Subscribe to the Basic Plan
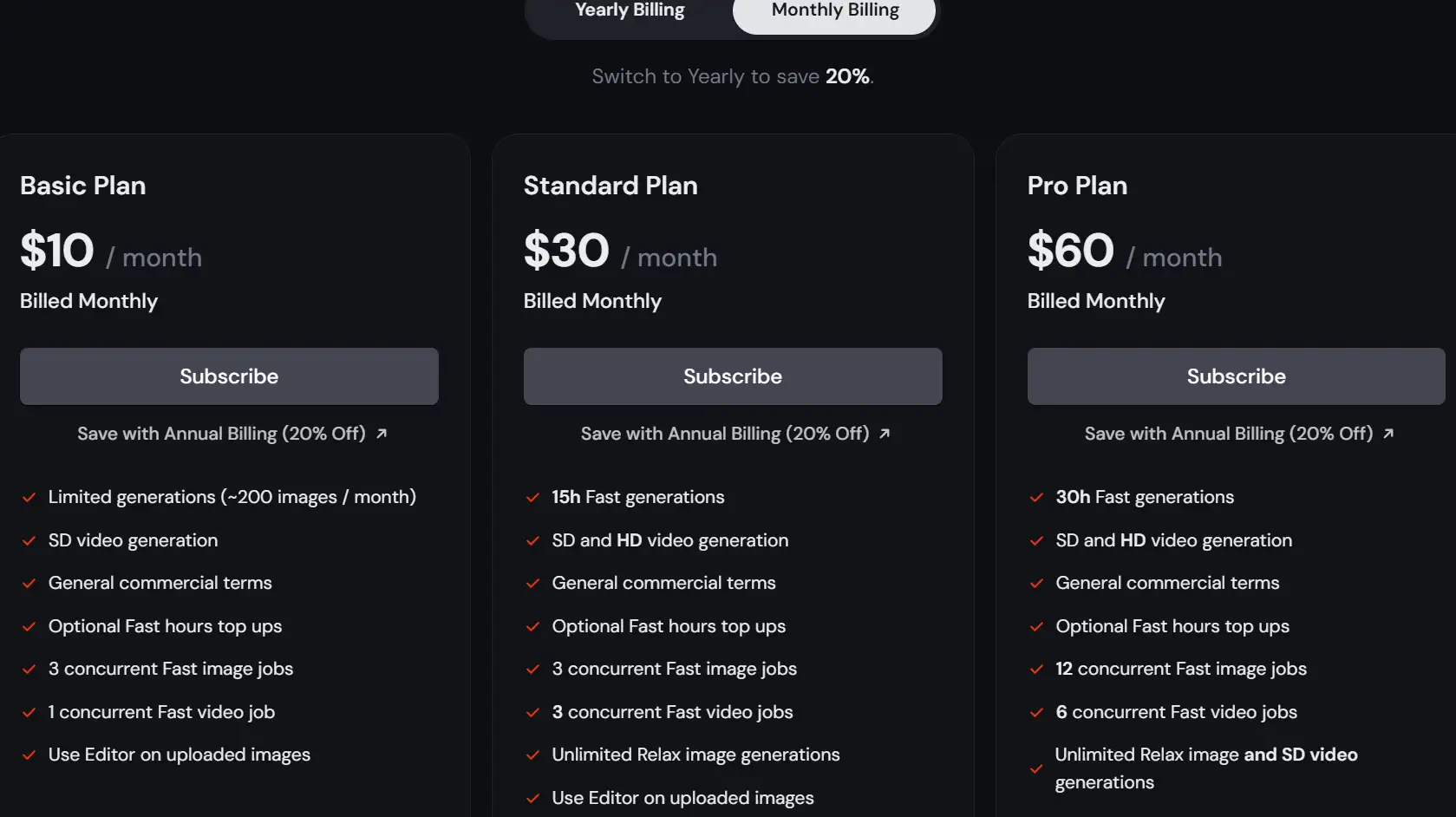This screenshot has width=1456, height=817. [x=229, y=376]
